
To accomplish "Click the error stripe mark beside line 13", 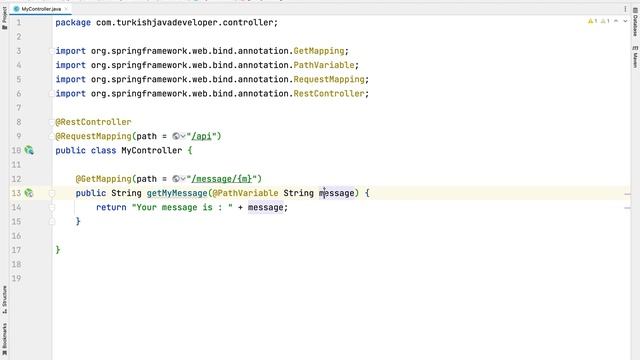I will pyautogui.click(x=627, y=194).
